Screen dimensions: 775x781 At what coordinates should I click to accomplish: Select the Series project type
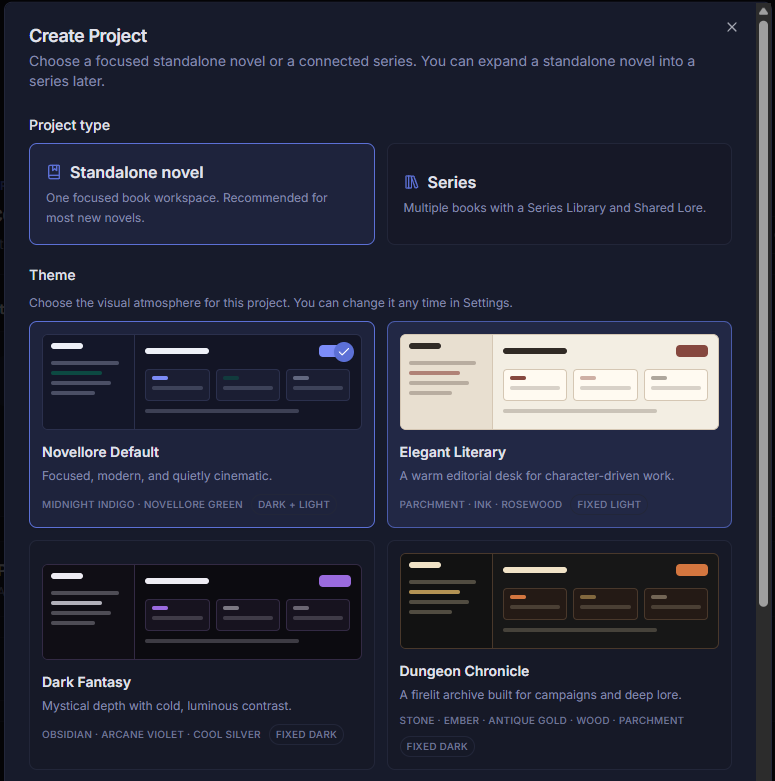click(x=559, y=194)
